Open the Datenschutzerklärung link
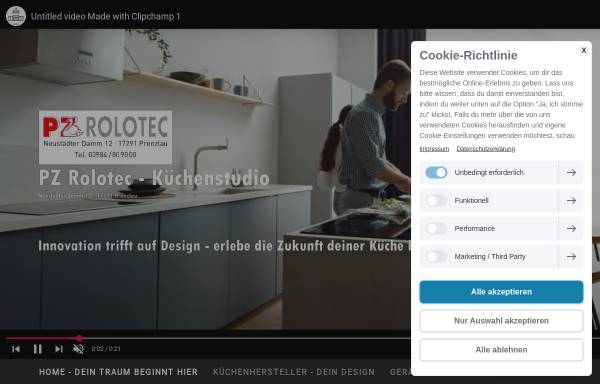 click(x=486, y=149)
